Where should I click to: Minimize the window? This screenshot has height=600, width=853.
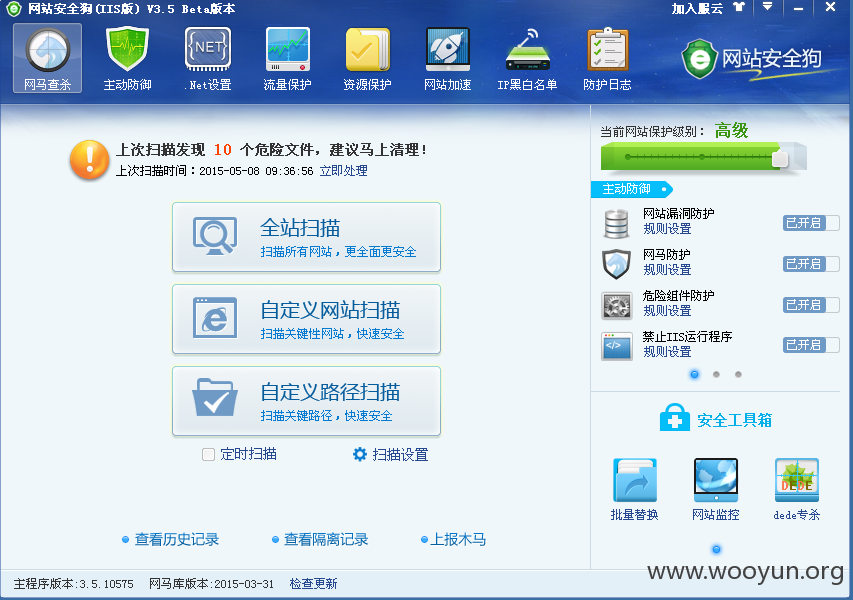coord(798,8)
